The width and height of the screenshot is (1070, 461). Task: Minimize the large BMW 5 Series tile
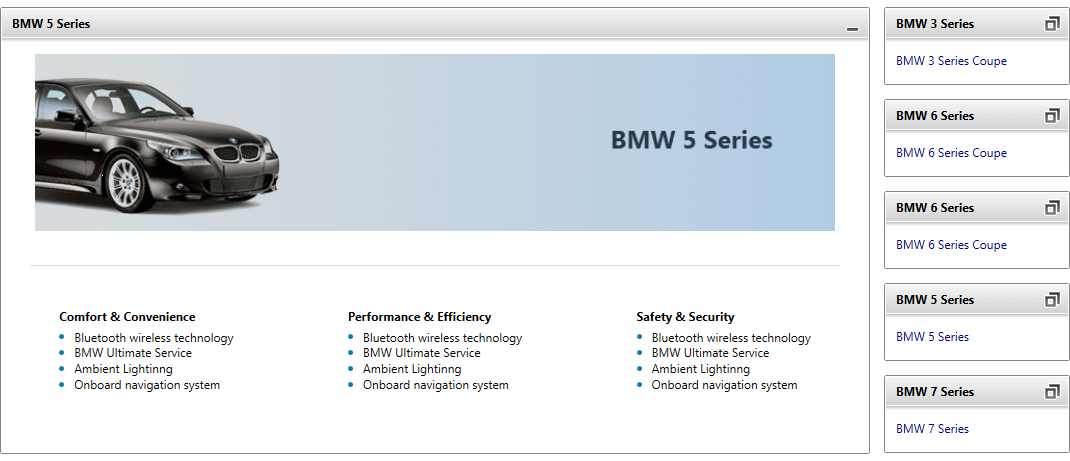coord(852,28)
